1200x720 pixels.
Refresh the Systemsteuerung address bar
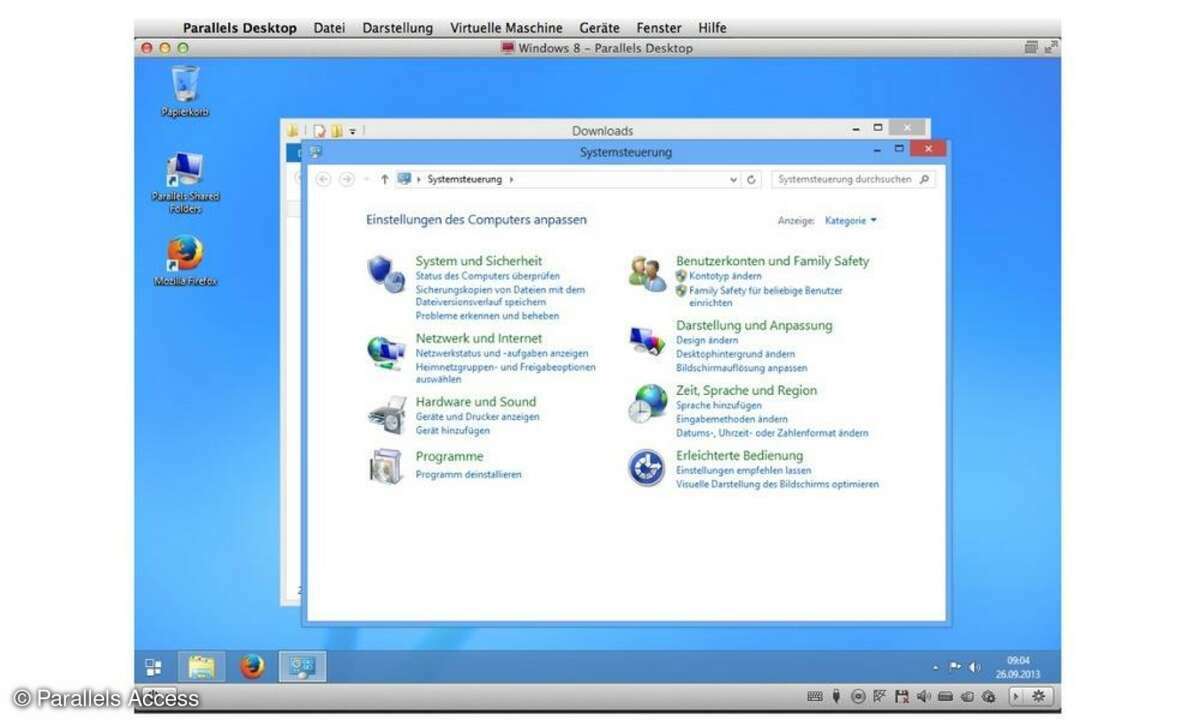click(752, 180)
